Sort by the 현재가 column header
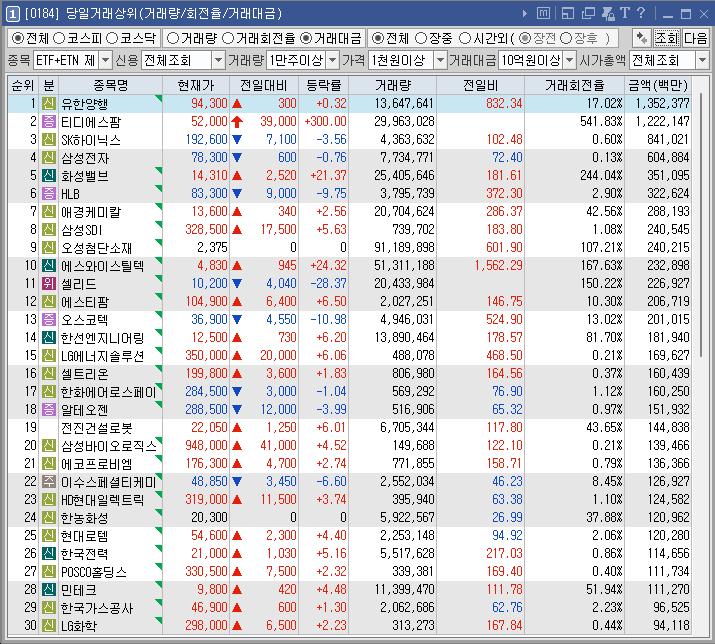This screenshot has height=644, width=715. tap(196, 85)
